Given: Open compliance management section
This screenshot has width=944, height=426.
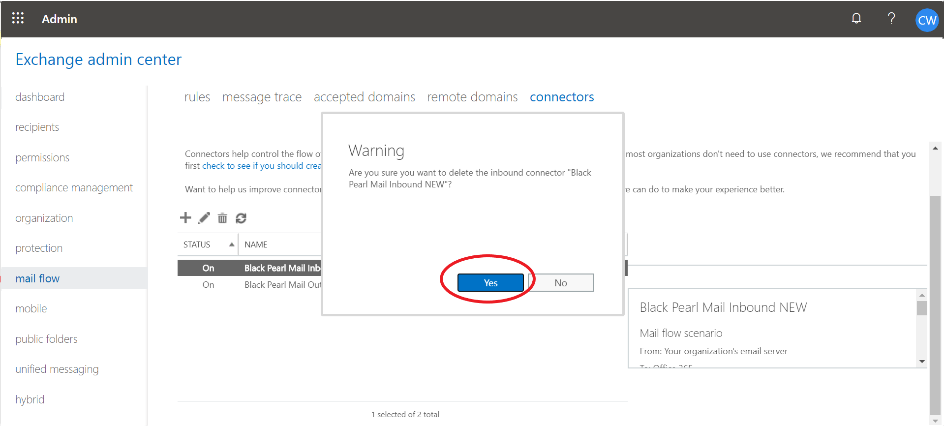Looking at the screenshot, I should pyautogui.click(x=74, y=188).
